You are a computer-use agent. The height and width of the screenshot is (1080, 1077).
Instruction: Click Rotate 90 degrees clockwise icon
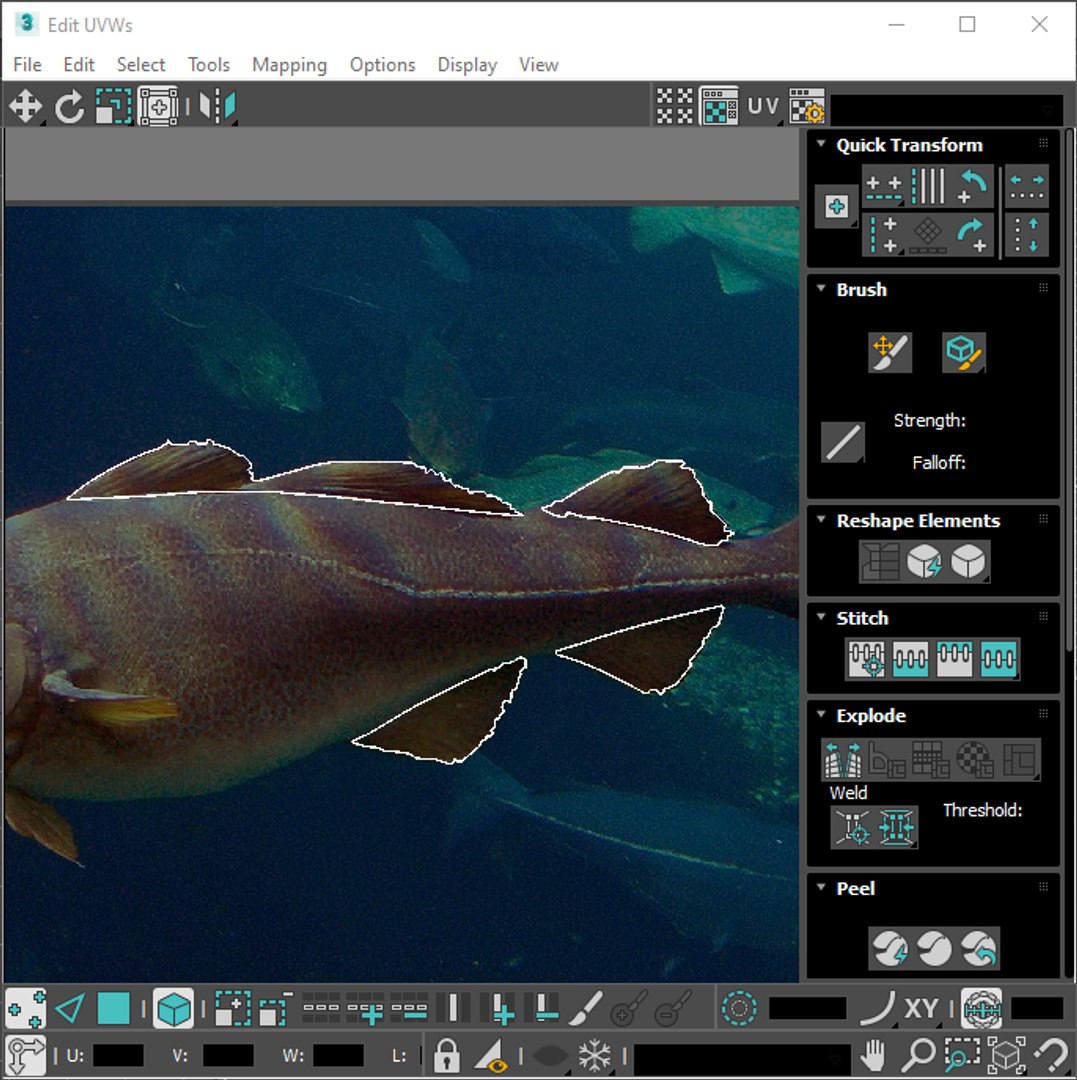(972, 235)
